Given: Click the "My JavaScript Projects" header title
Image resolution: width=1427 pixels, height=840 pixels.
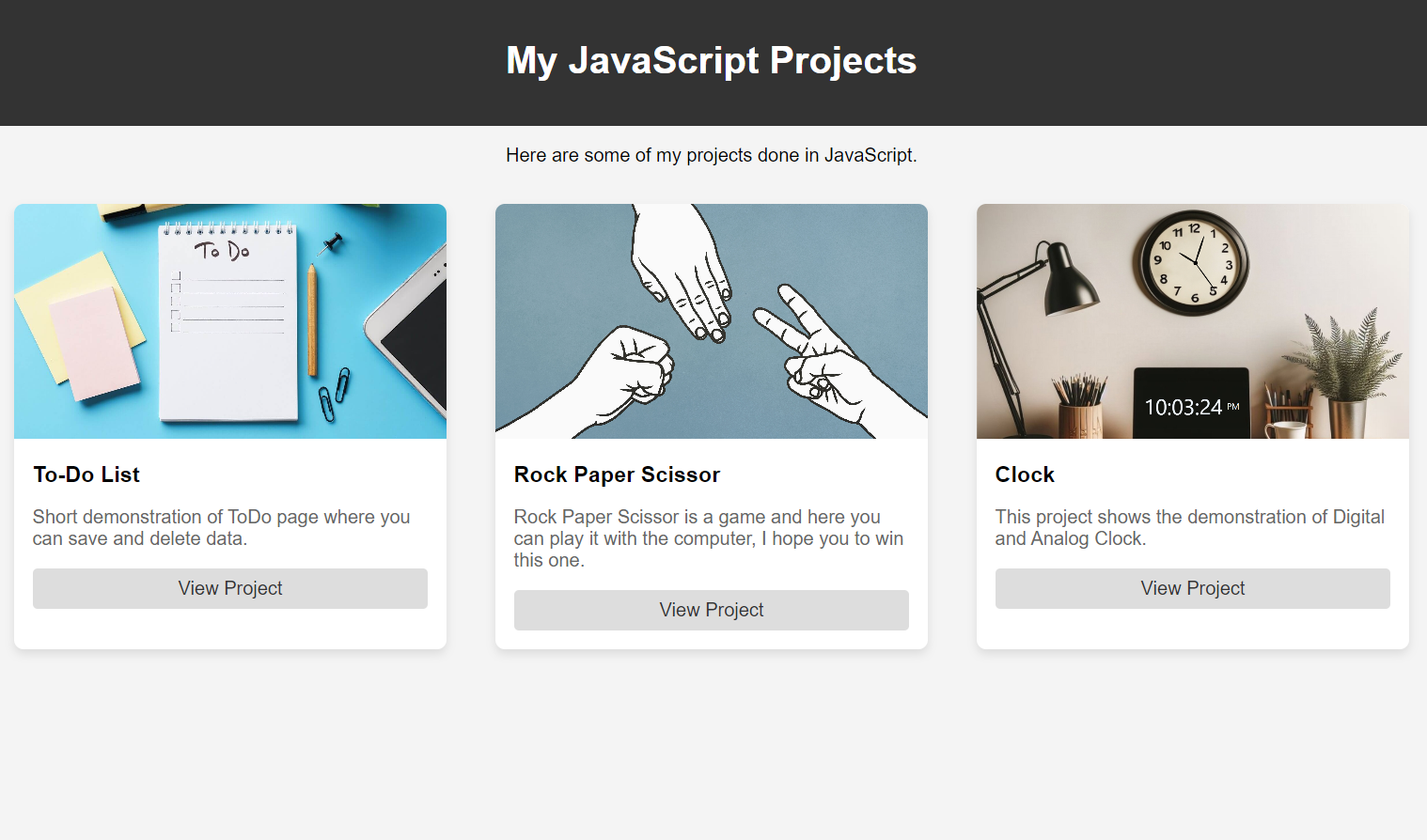Looking at the screenshot, I should point(712,60).
